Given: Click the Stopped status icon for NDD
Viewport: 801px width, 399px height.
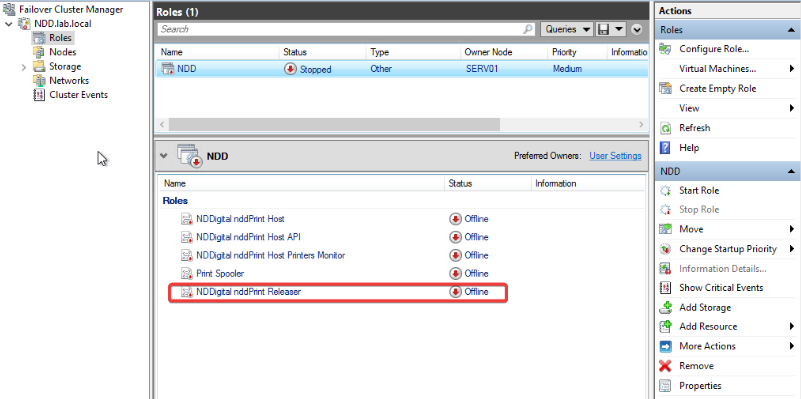Looking at the screenshot, I should click(290, 69).
